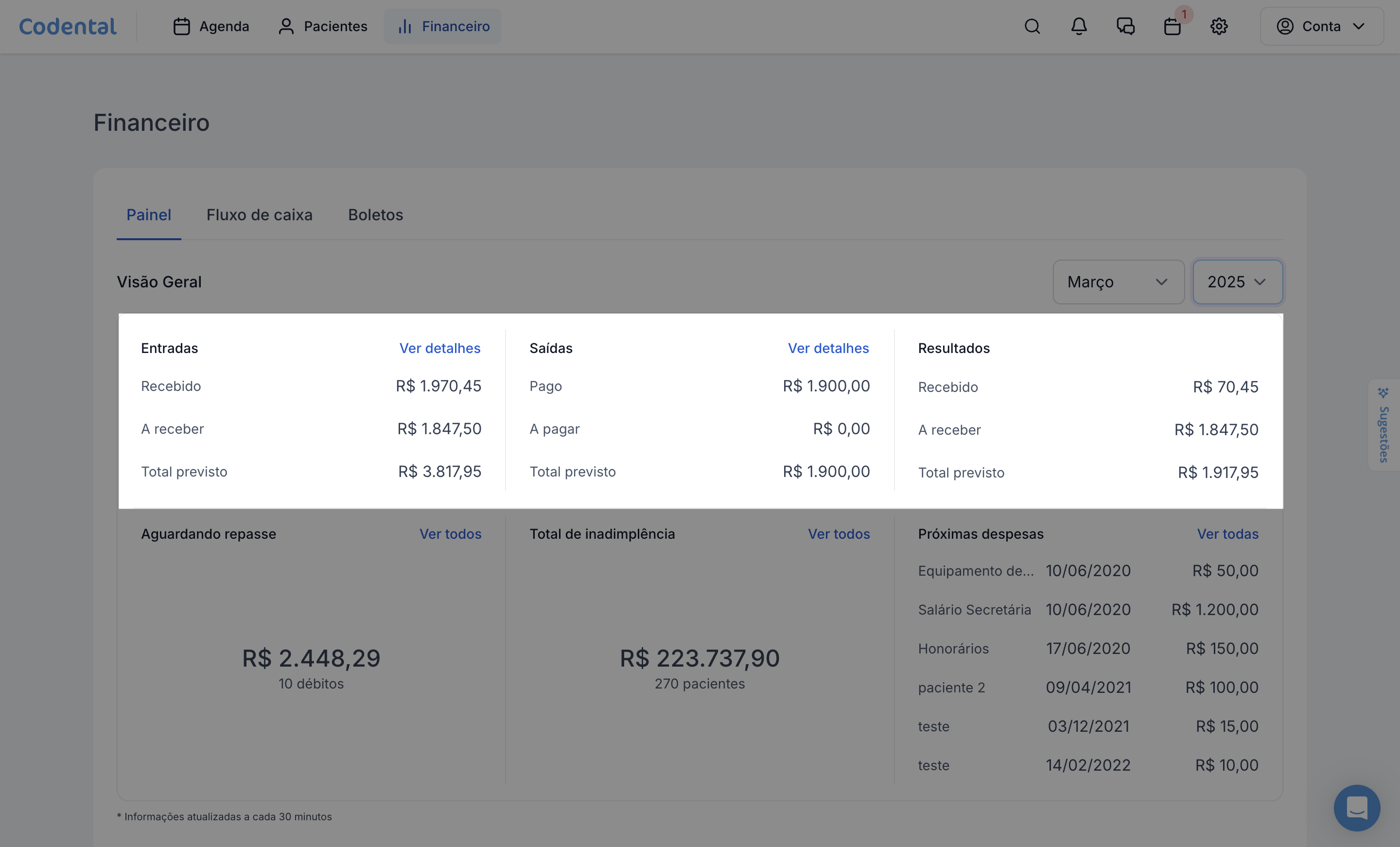Image resolution: width=1400 pixels, height=847 pixels.
Task: Switch to the Boletos tab
Action: pos(375,215)
